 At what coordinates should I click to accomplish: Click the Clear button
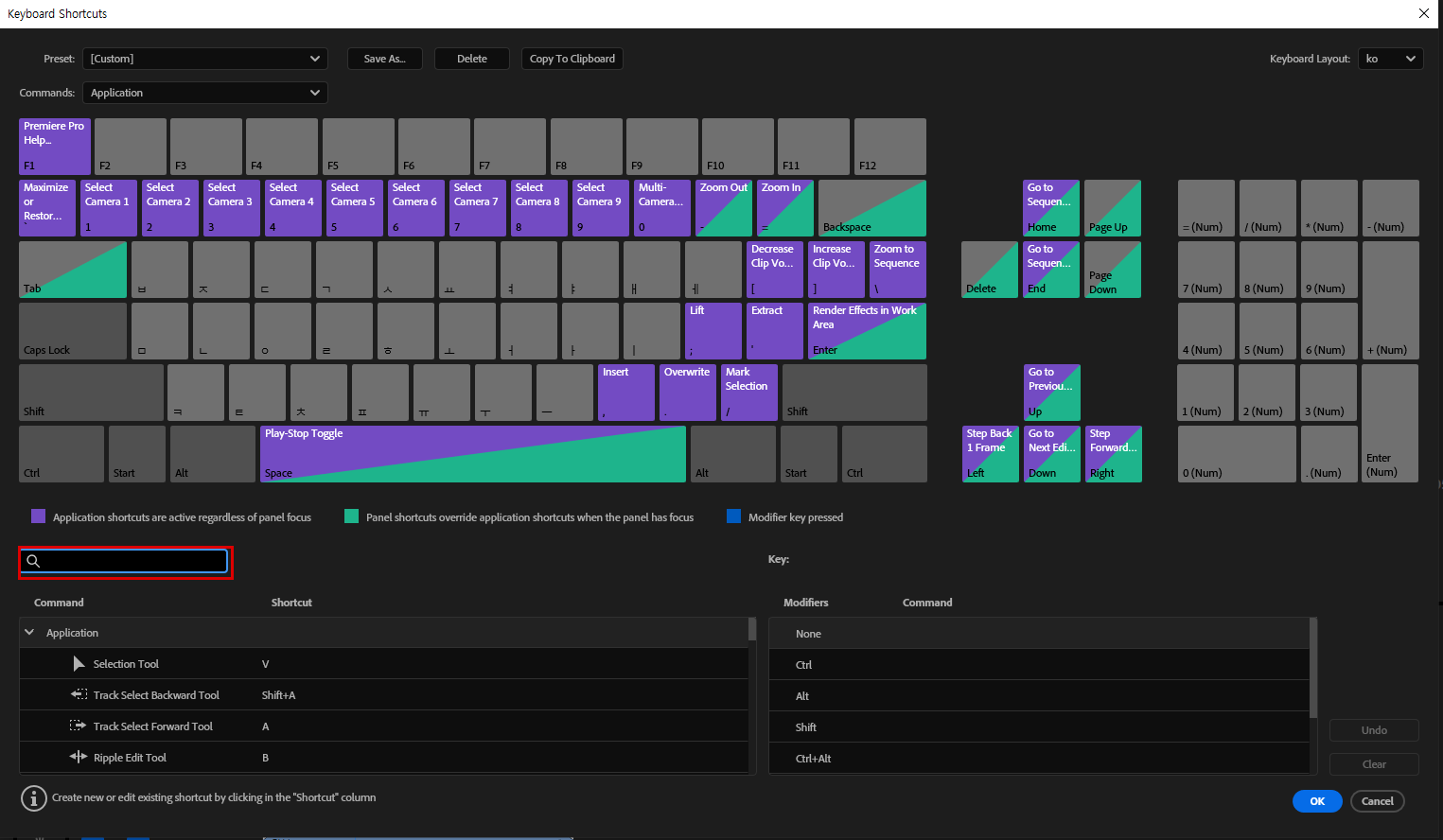pos(1374,764)
